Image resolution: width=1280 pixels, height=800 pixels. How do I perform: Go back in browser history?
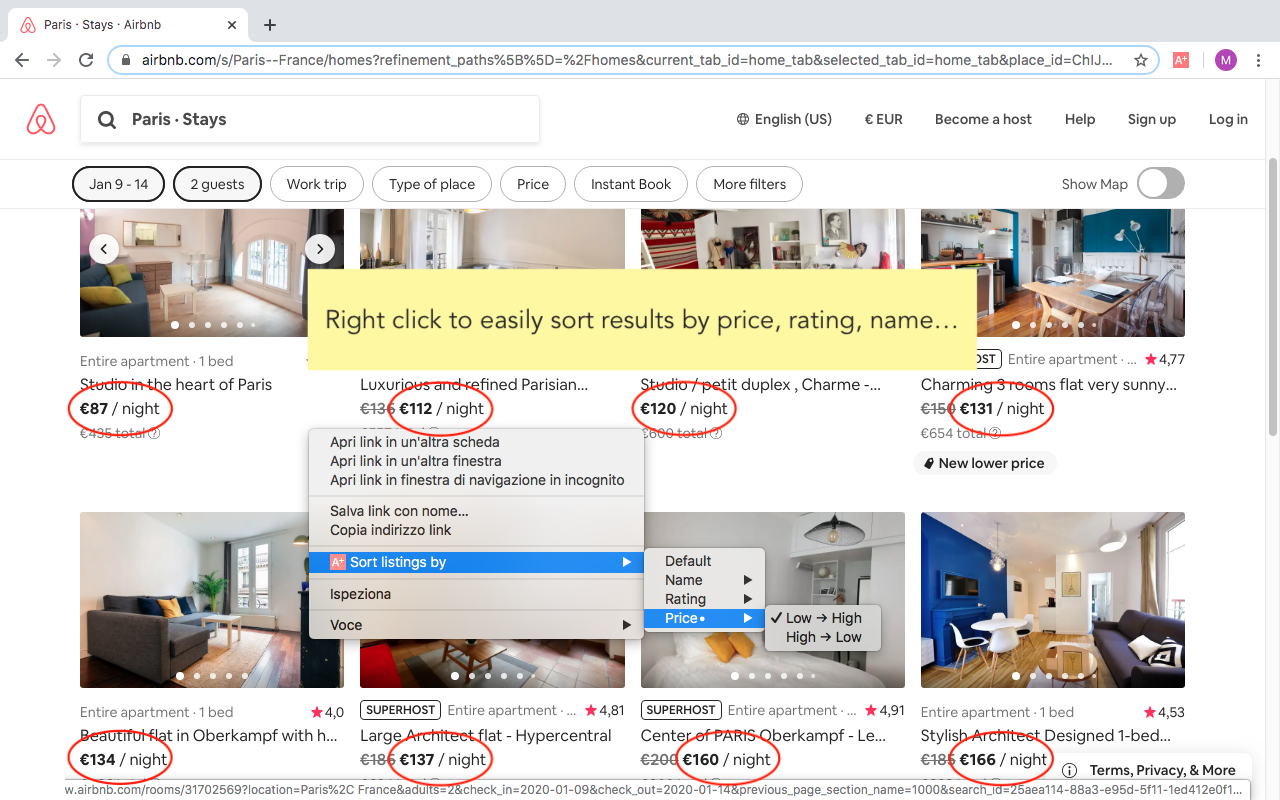22,60
